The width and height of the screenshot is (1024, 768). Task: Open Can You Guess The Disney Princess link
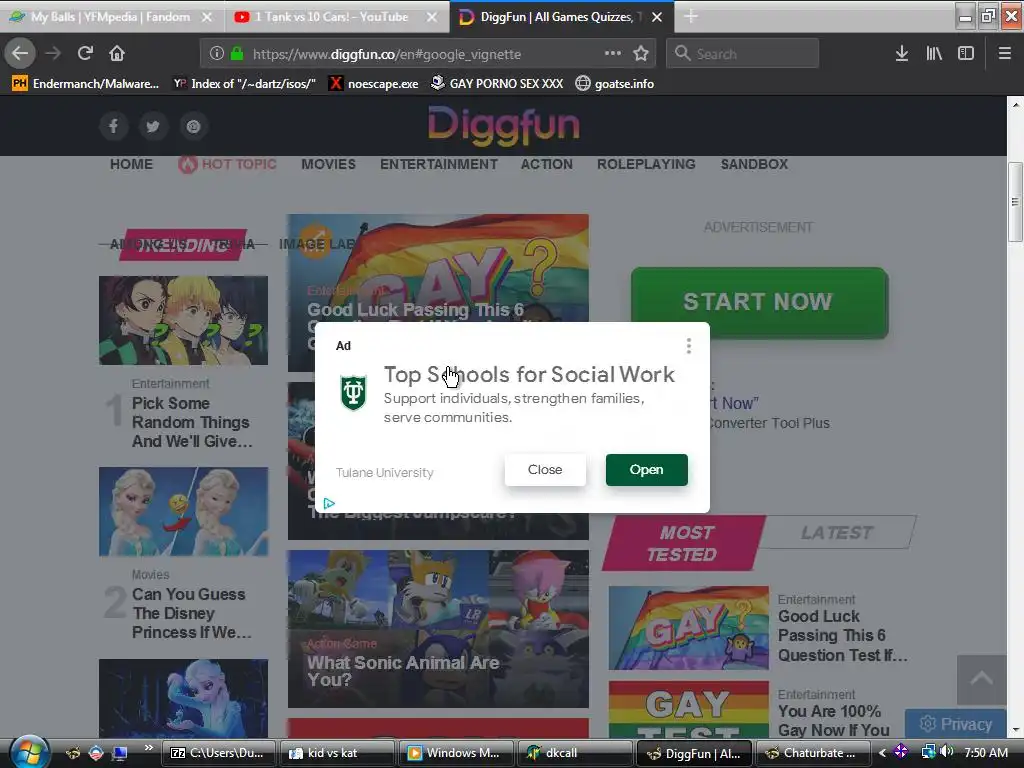coord(191,613)
